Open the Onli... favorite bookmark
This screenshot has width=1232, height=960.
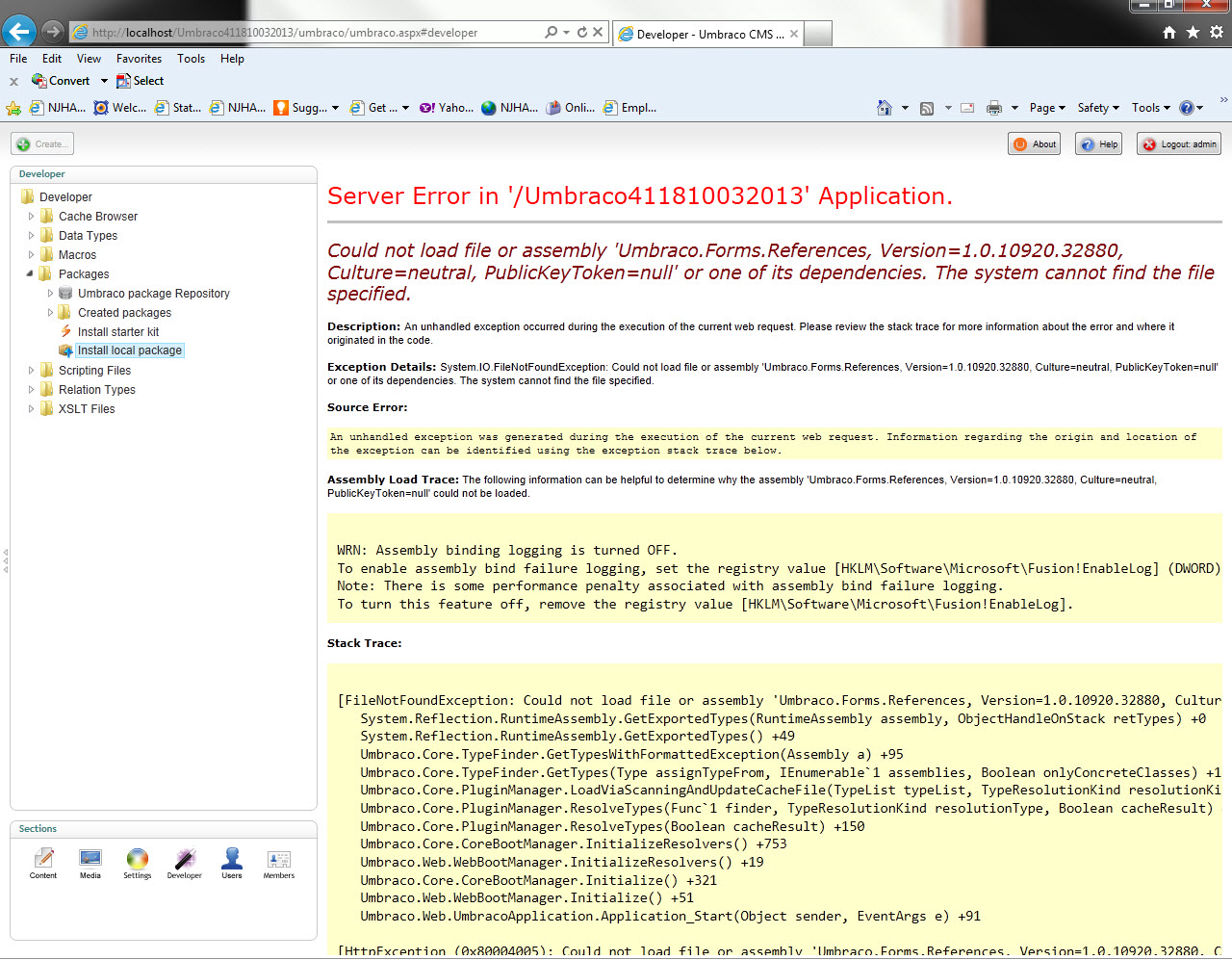[x=571, y=108]
